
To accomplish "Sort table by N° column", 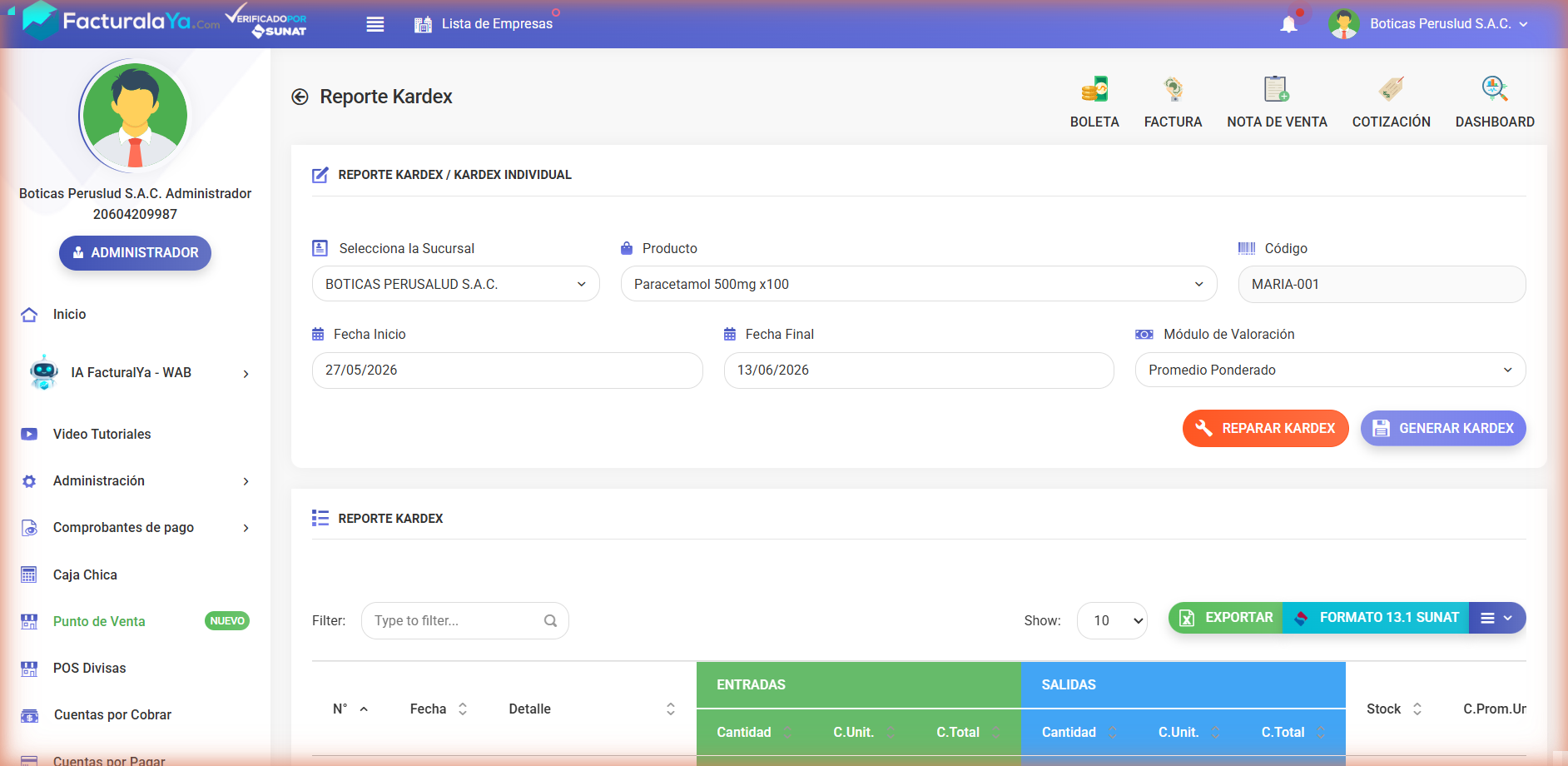I will (x=350, y=709).
